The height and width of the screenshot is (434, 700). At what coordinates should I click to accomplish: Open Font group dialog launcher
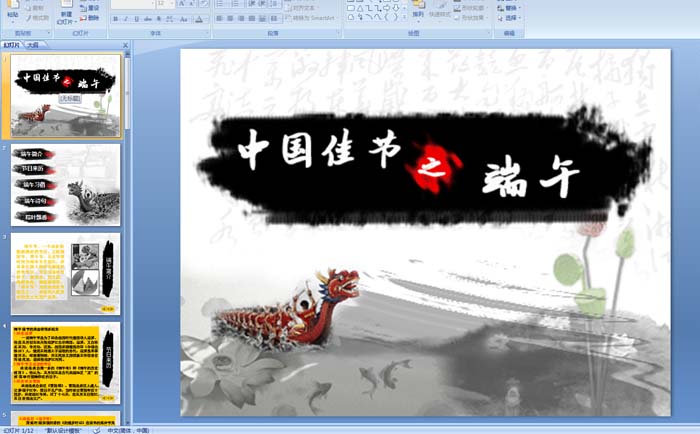(x=207, y=33)
